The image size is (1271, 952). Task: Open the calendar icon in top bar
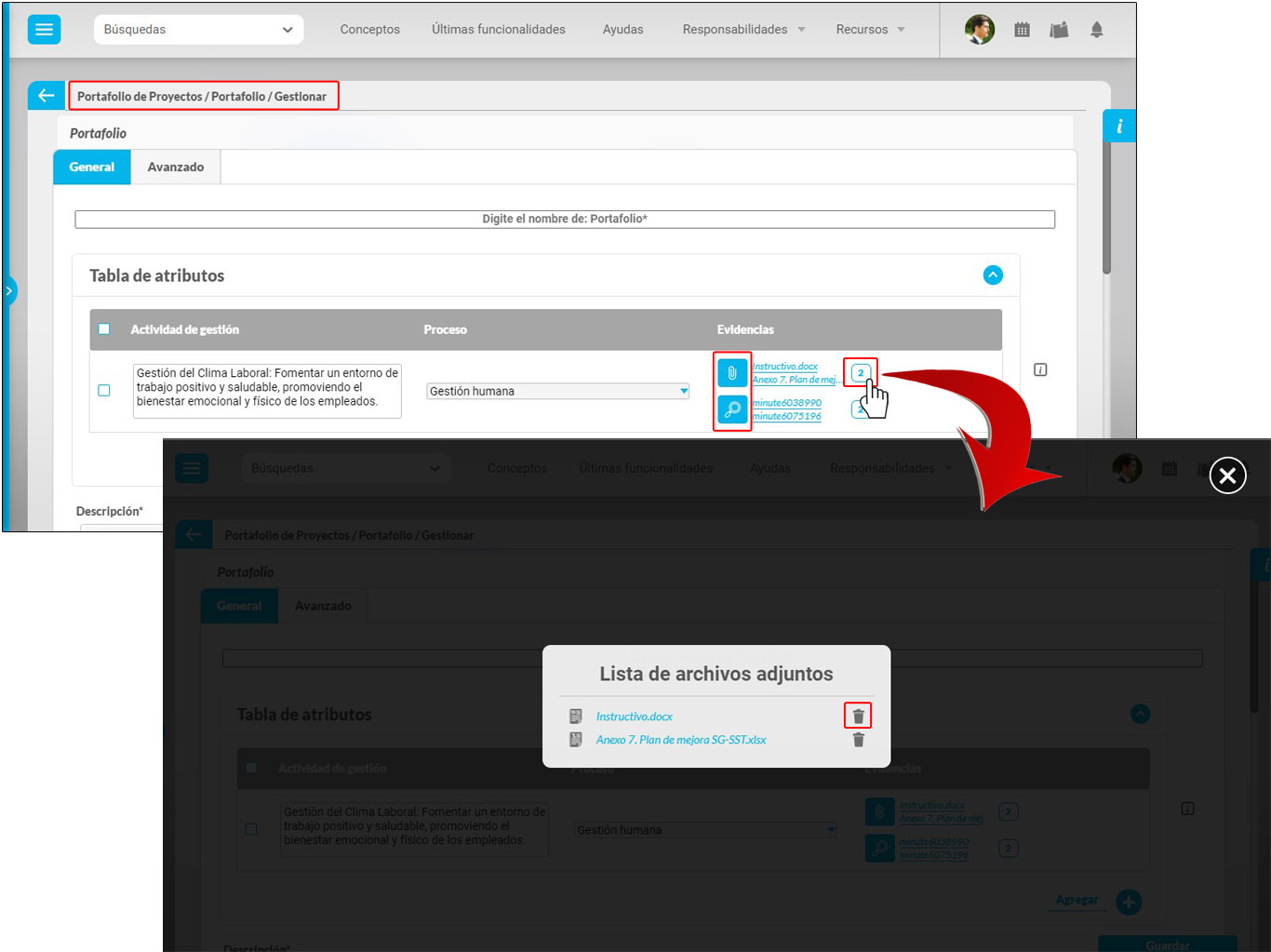pyautogui.click(x=1022, y=30)
